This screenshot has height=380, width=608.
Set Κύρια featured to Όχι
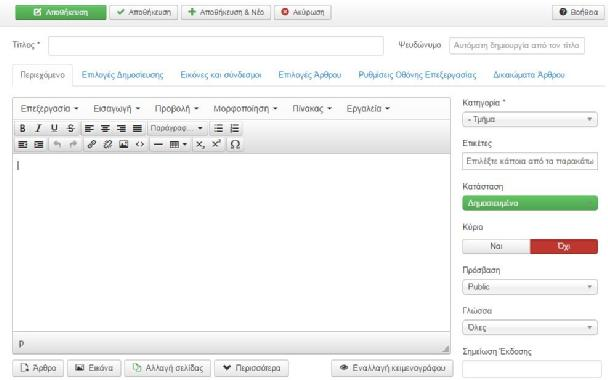tap(564, 247)
